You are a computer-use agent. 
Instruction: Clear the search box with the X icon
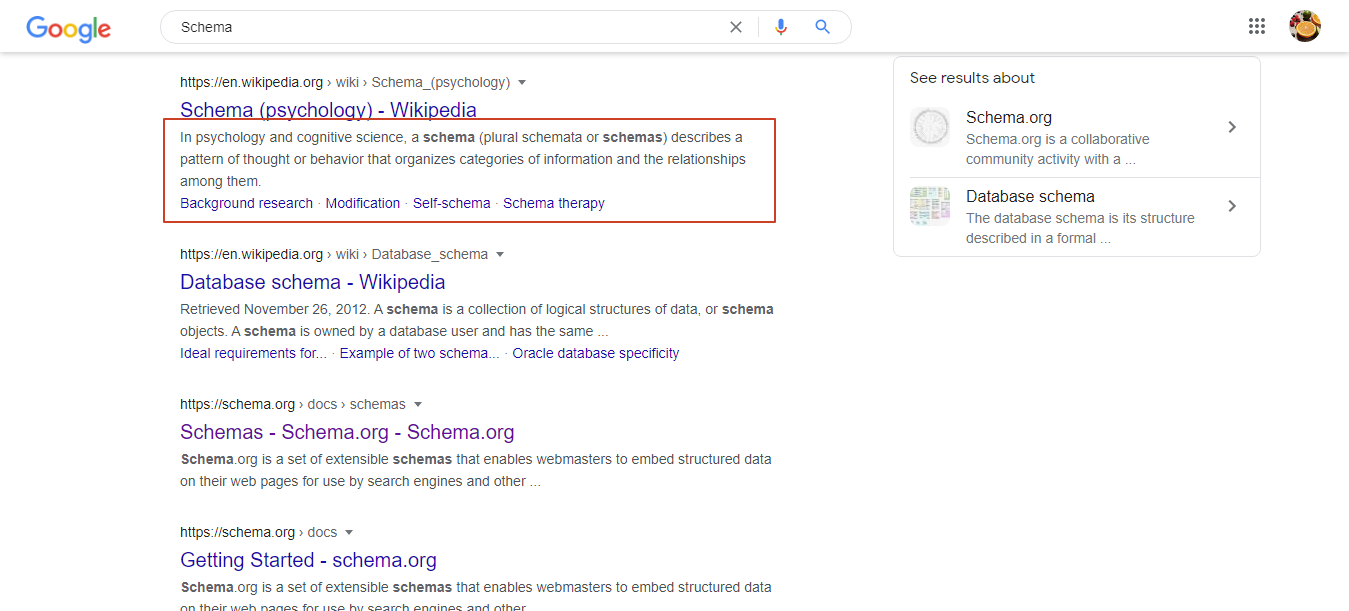(x=736, y=27)
